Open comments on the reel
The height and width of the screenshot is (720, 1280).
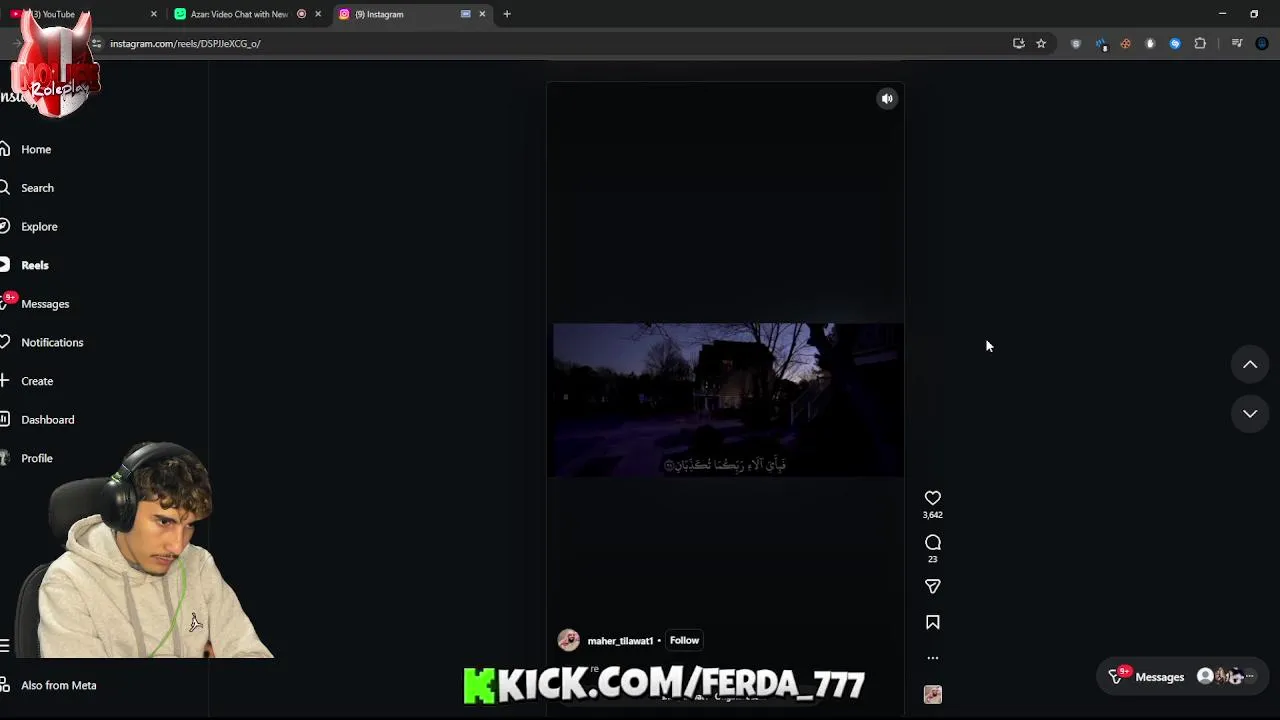[x=932, y=542]
